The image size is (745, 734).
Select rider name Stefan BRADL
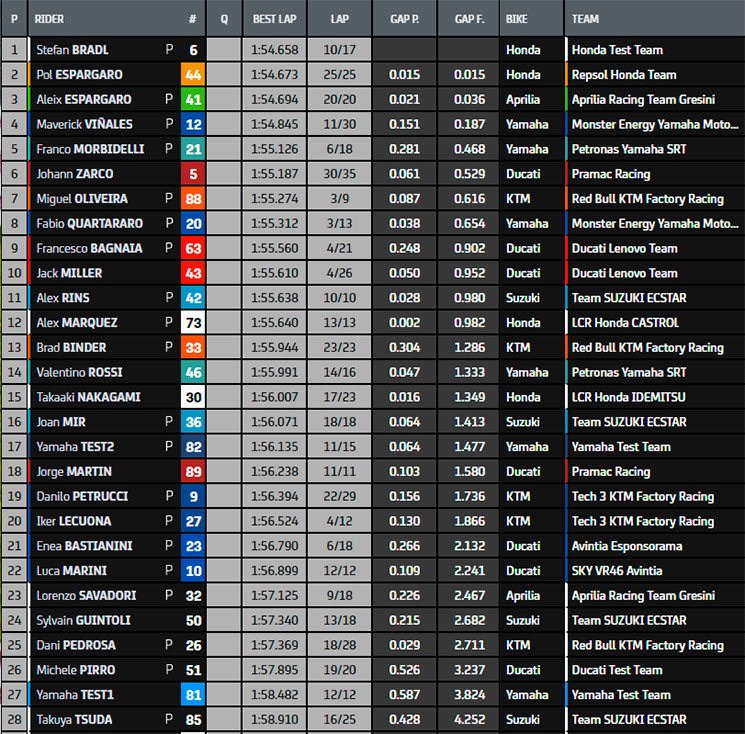click(x=72, y=50)
